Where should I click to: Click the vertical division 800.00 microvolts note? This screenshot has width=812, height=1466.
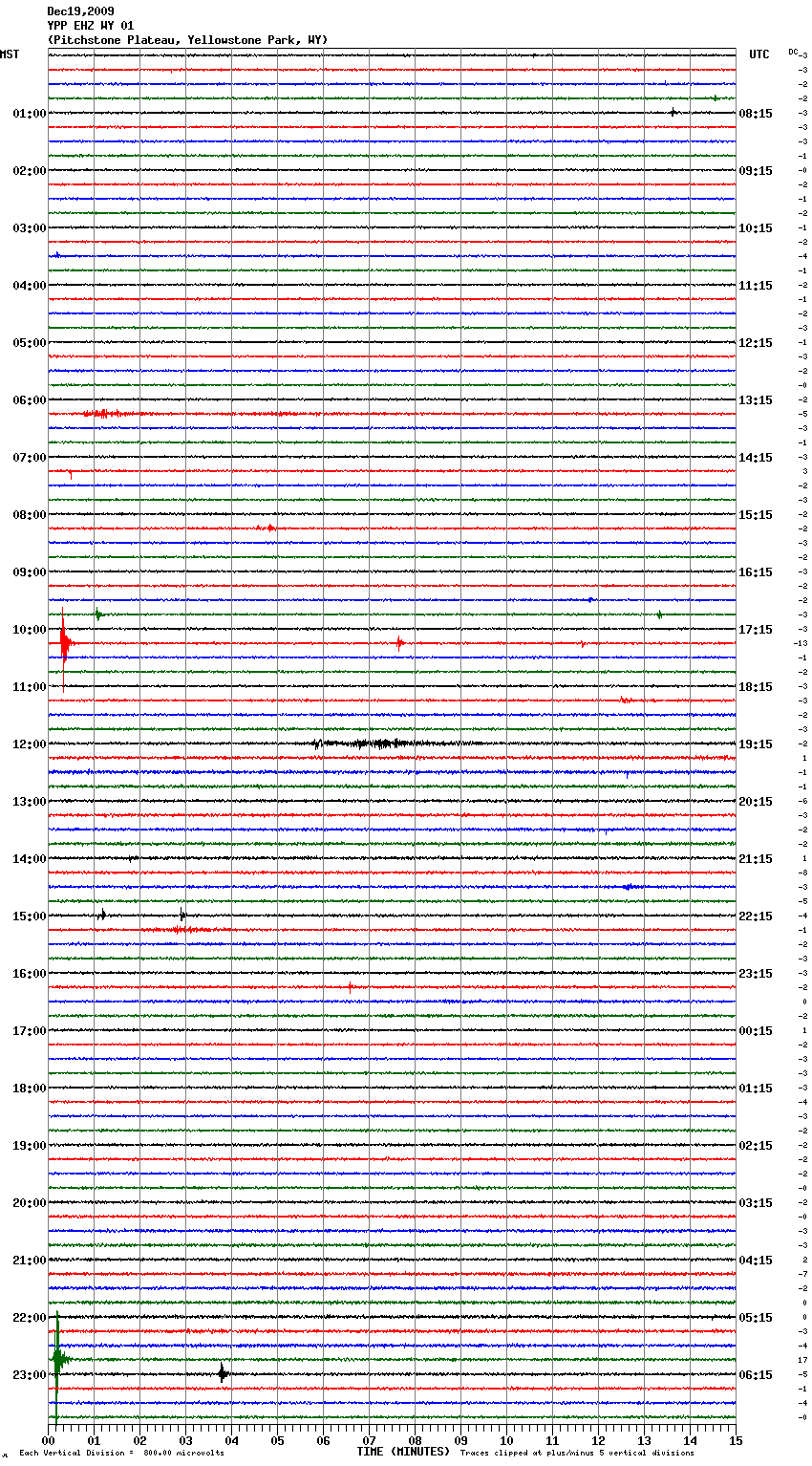click(x=121, y=1453)
